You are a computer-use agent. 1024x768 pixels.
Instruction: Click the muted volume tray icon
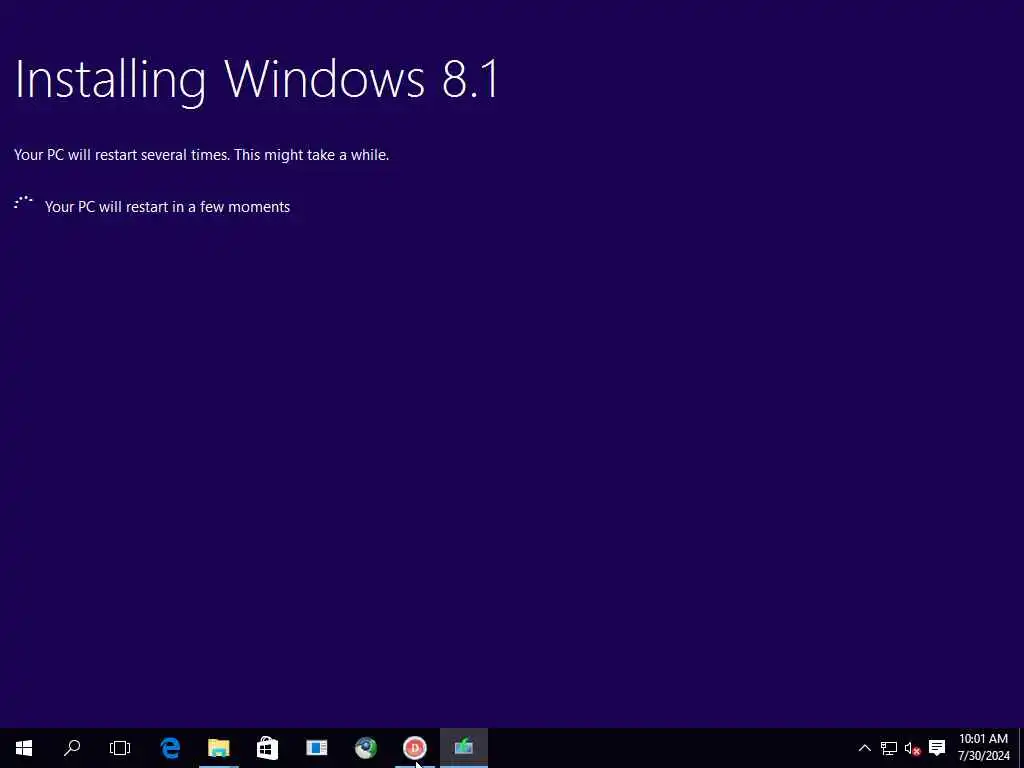(912, 748)
